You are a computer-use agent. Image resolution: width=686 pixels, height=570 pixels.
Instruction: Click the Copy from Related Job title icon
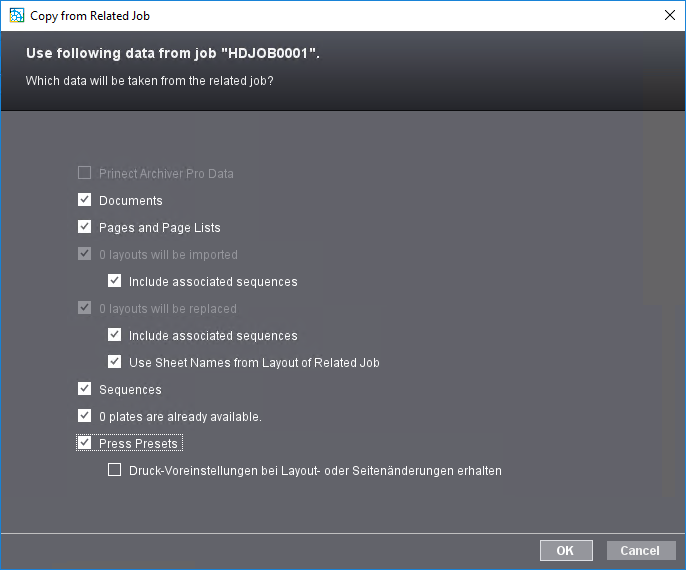pyautogui.click(x=15, y=15)
